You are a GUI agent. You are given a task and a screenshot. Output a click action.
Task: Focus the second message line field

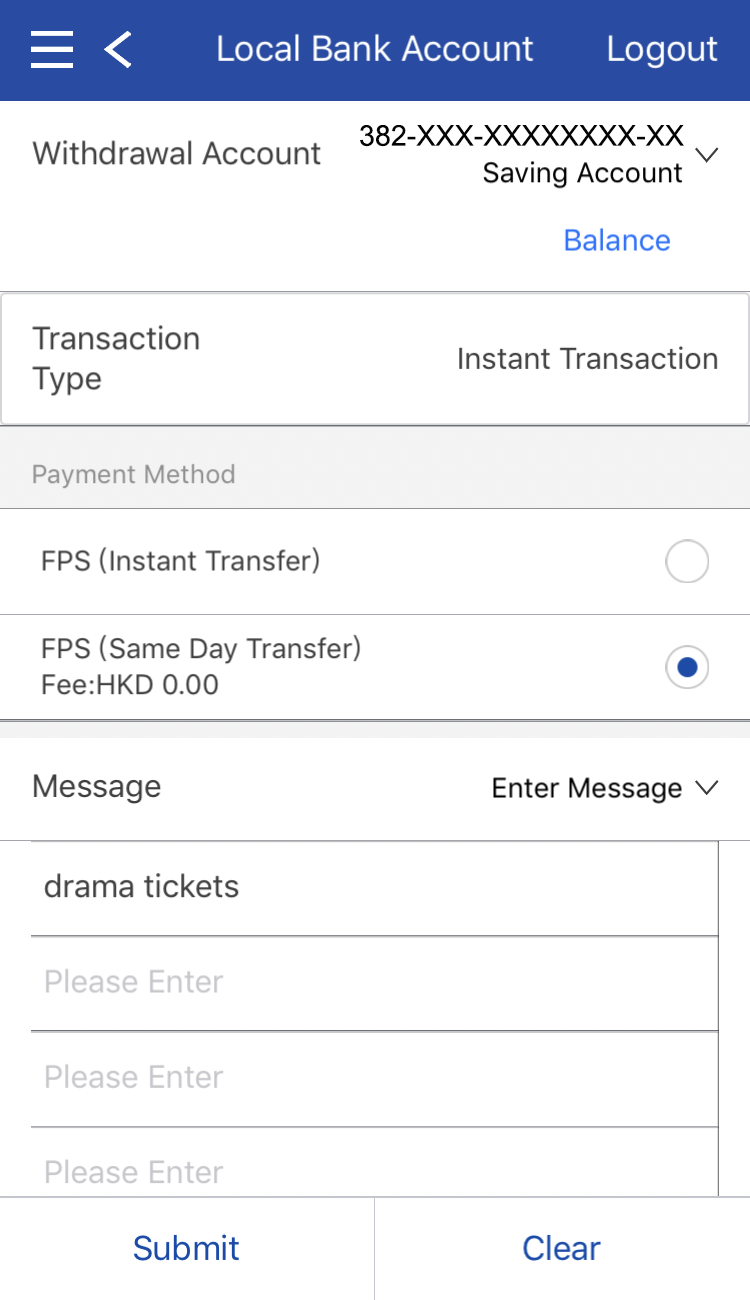click(x=375, y=983)
